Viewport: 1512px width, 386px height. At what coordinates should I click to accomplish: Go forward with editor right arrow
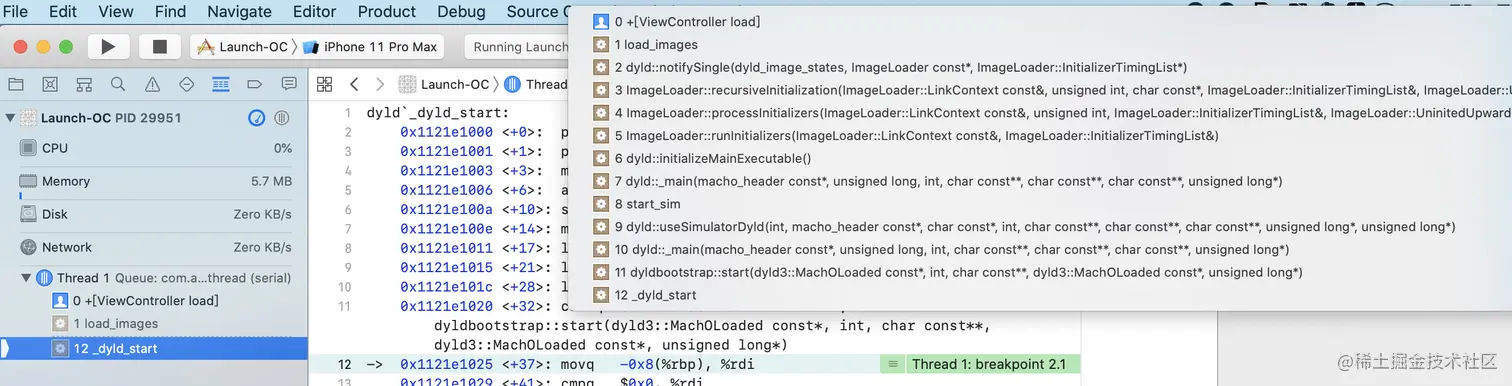click(379, 84)
